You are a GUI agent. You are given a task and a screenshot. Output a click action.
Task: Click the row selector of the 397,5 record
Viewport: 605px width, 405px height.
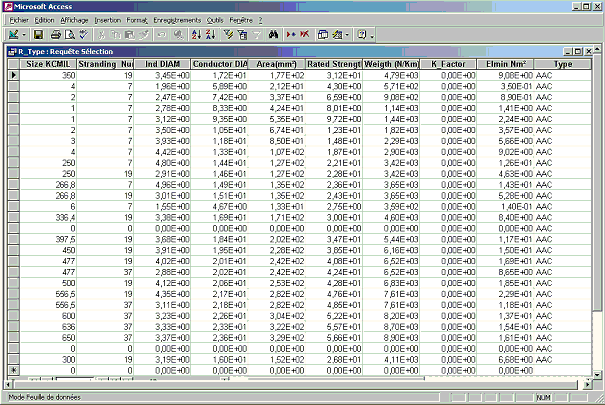pyautogui.click(x=14, y=239)
